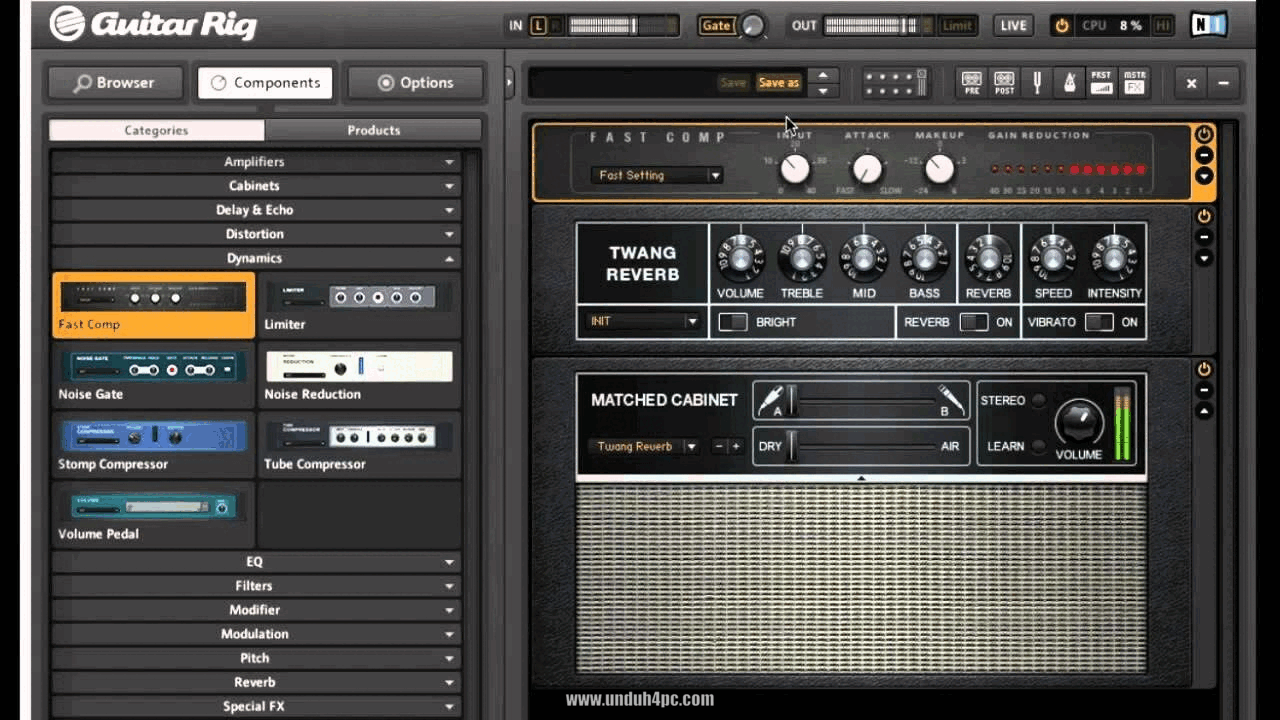Open the Options tab
This screenshot has height=720, width=1280.
pyautogui.click(x=415, y=83)
